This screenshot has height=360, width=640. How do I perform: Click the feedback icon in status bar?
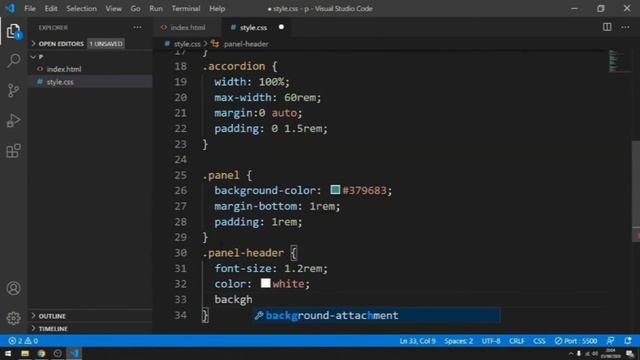(x=611, y=341)
